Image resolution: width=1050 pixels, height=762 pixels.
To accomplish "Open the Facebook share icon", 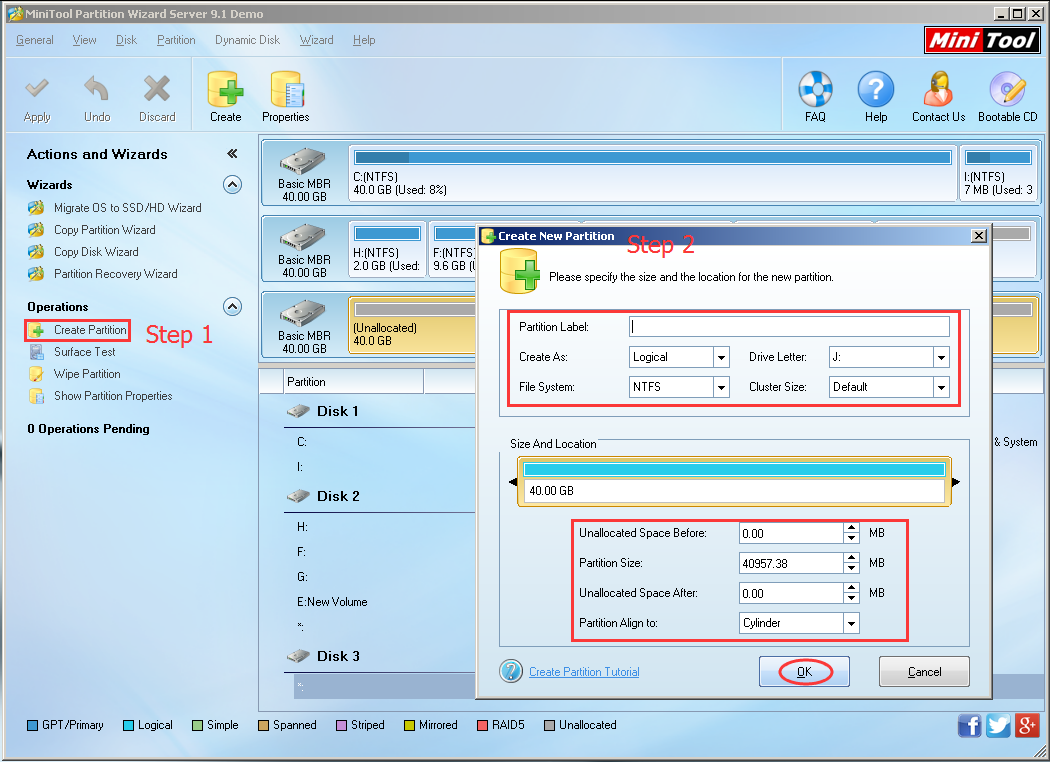I will (x=969, y=725).
